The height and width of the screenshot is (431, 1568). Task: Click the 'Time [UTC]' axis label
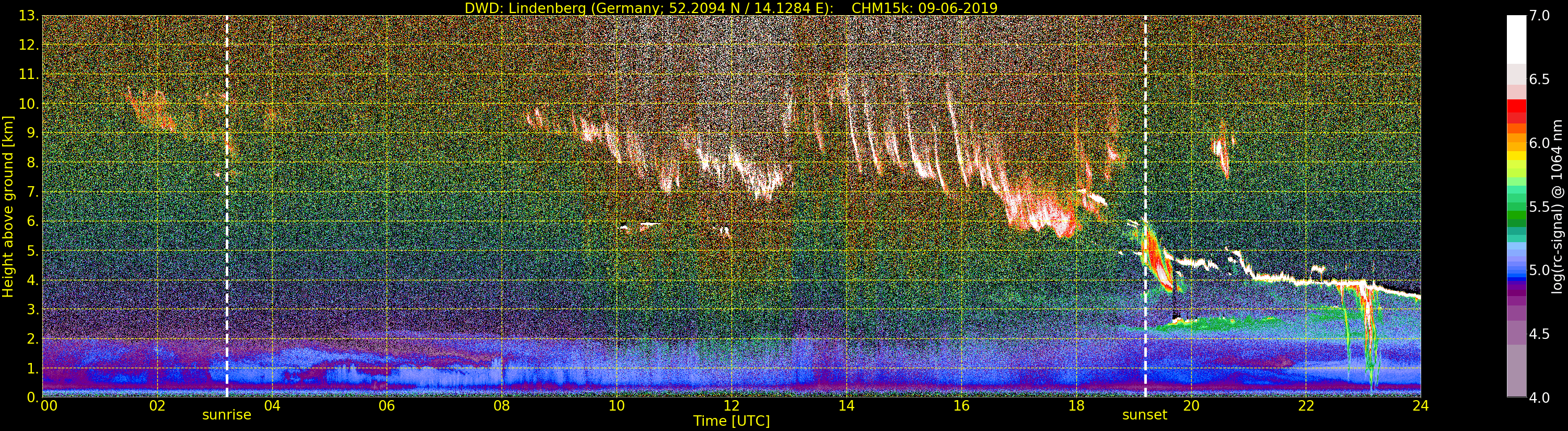coord(731,421)
